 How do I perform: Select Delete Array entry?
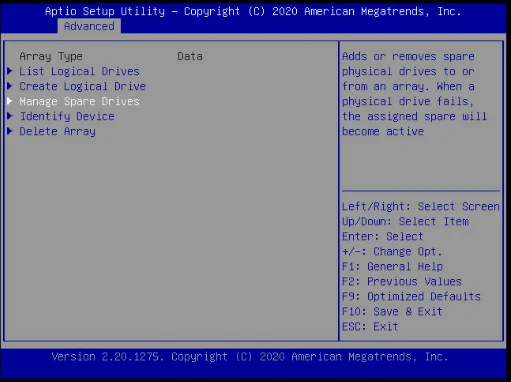(57, 131)
